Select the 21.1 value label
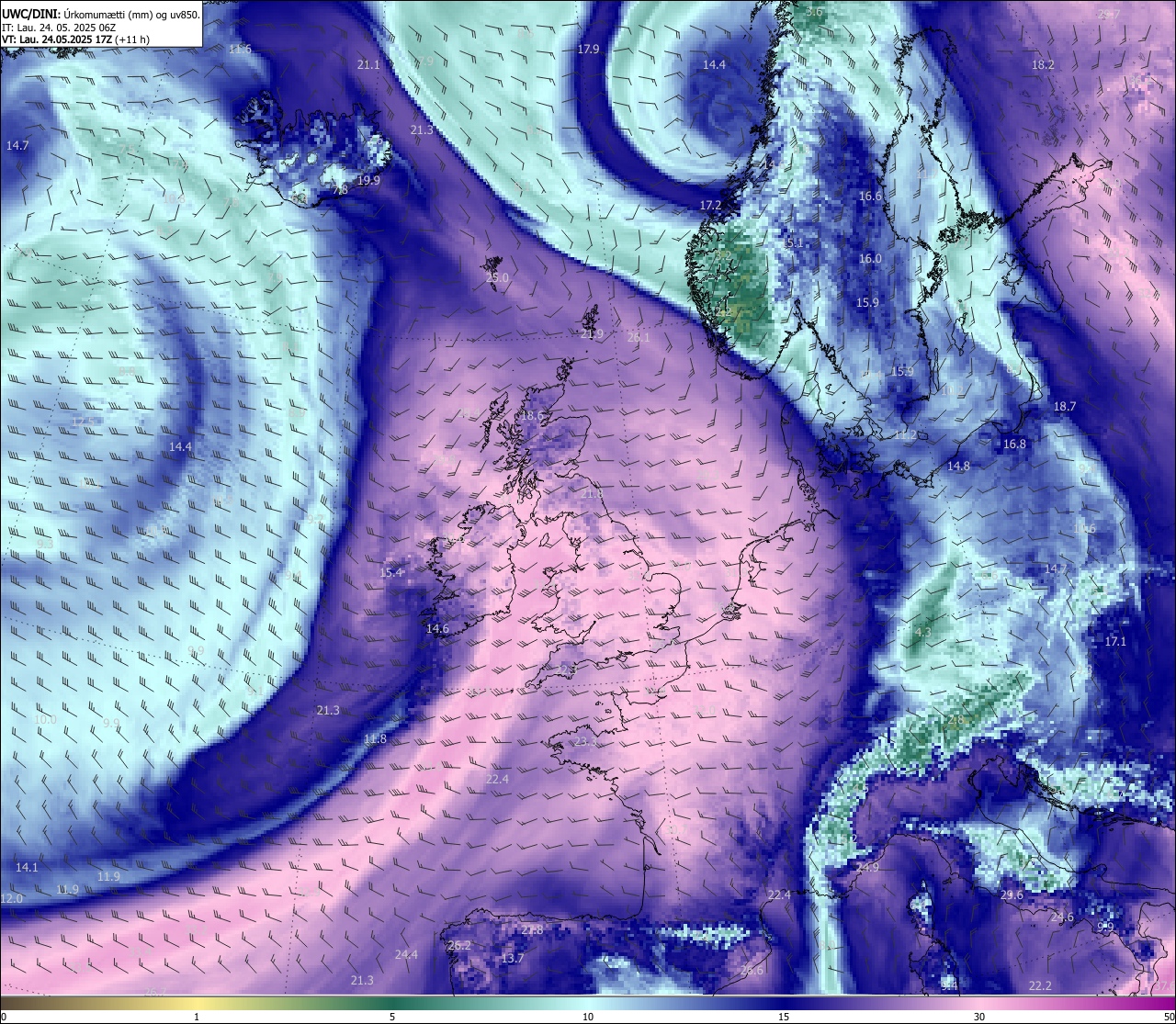Image resolution: width=1176 pixels, height=1024 pixels. [x=368, y=64]
